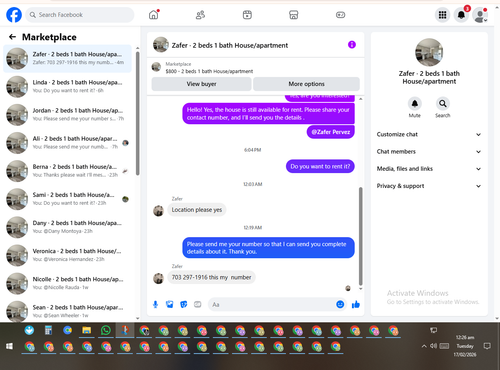Expand Media, files and links section

[x=429, y=169]
